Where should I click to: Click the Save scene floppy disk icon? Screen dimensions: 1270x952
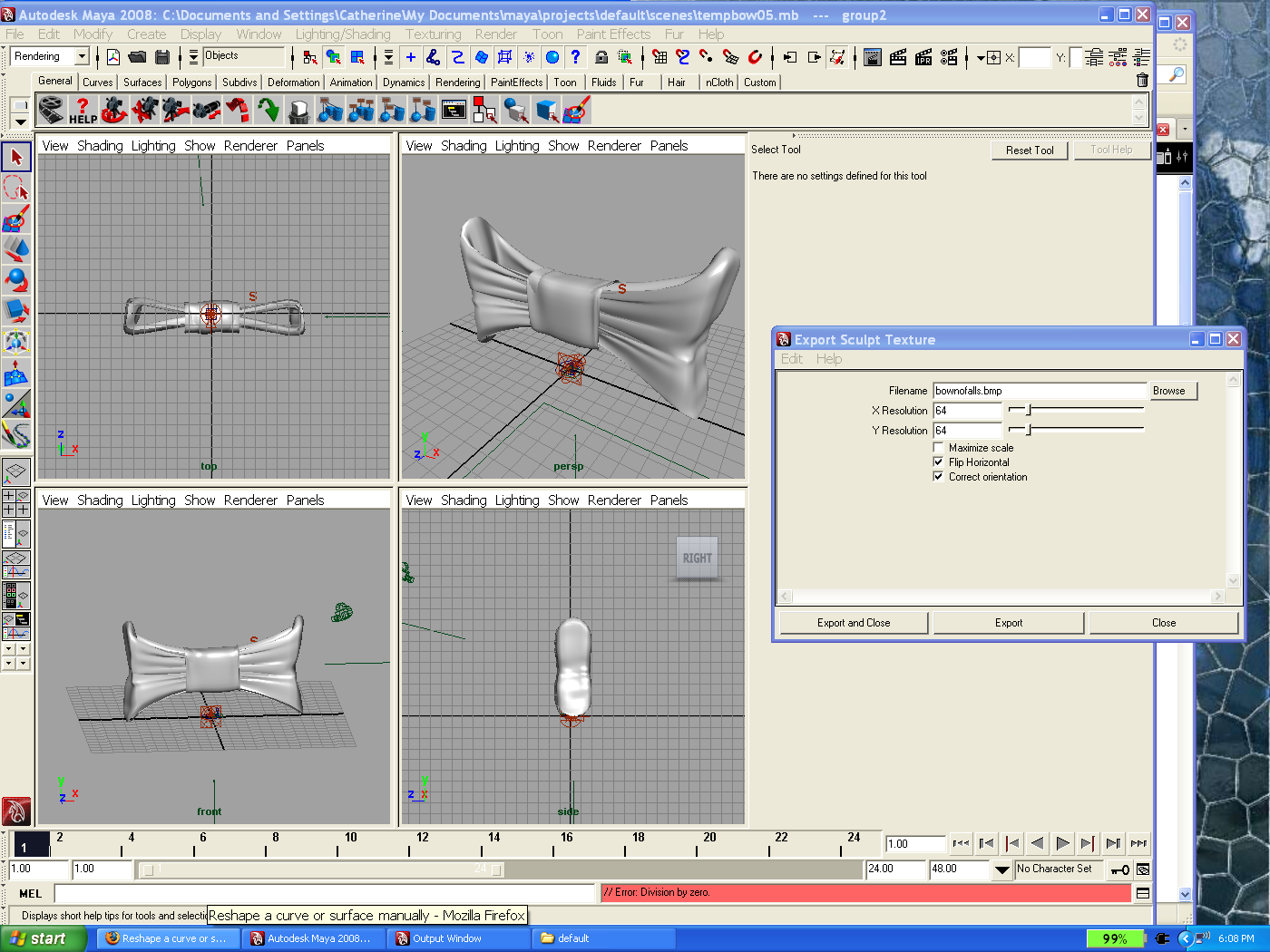(162, 57)
